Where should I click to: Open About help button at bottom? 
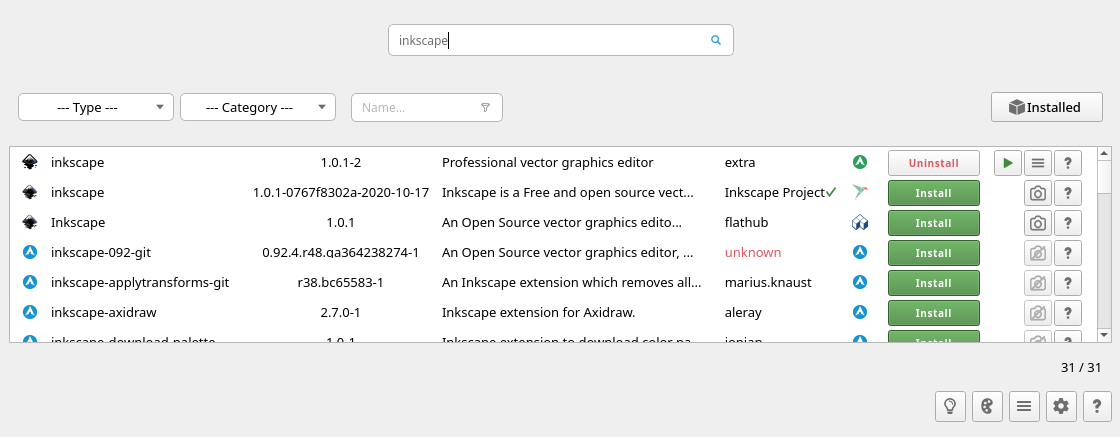[1098, 406]
